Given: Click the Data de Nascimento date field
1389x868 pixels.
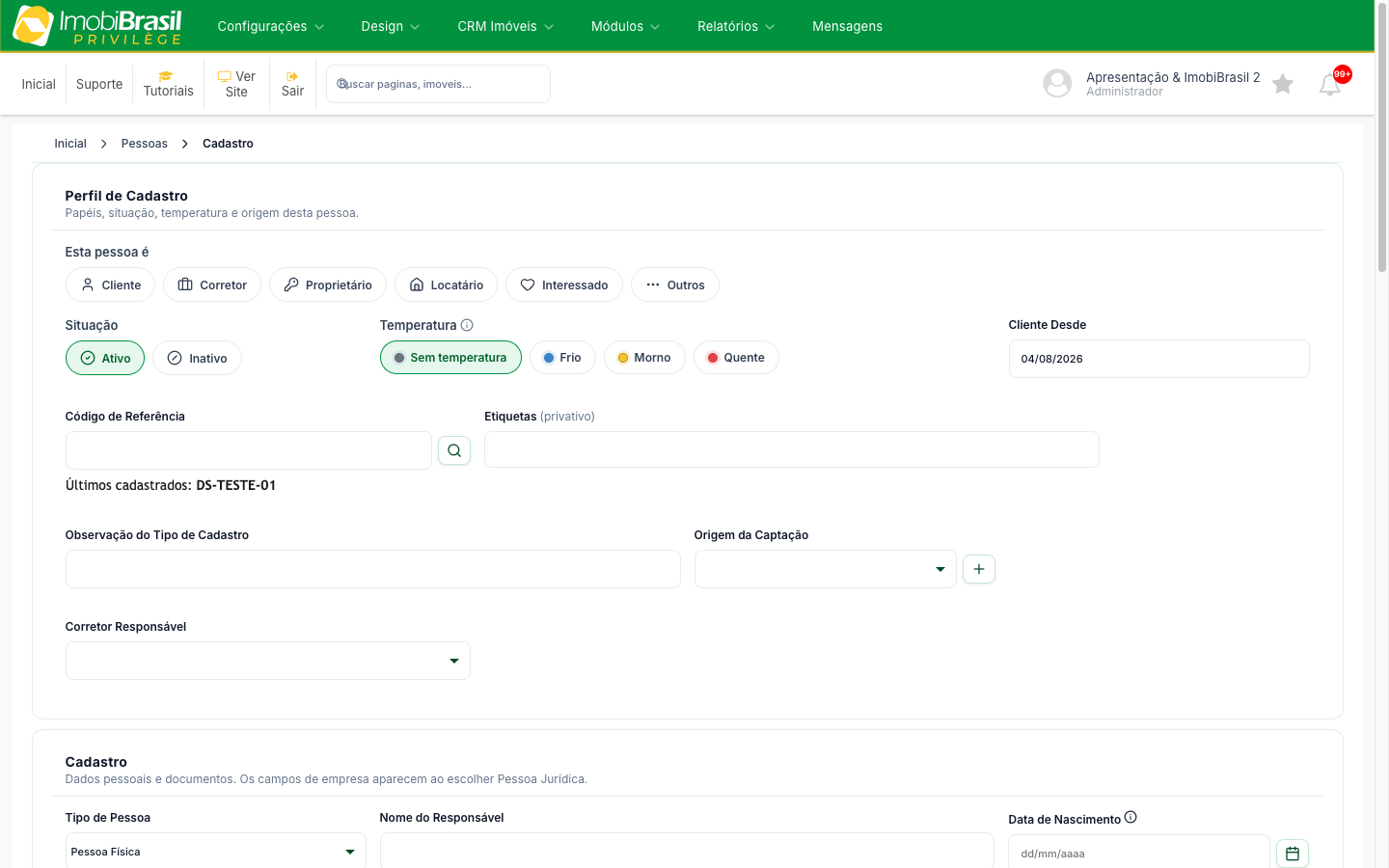Looking at the screenshot, I should coord(1139,853).
